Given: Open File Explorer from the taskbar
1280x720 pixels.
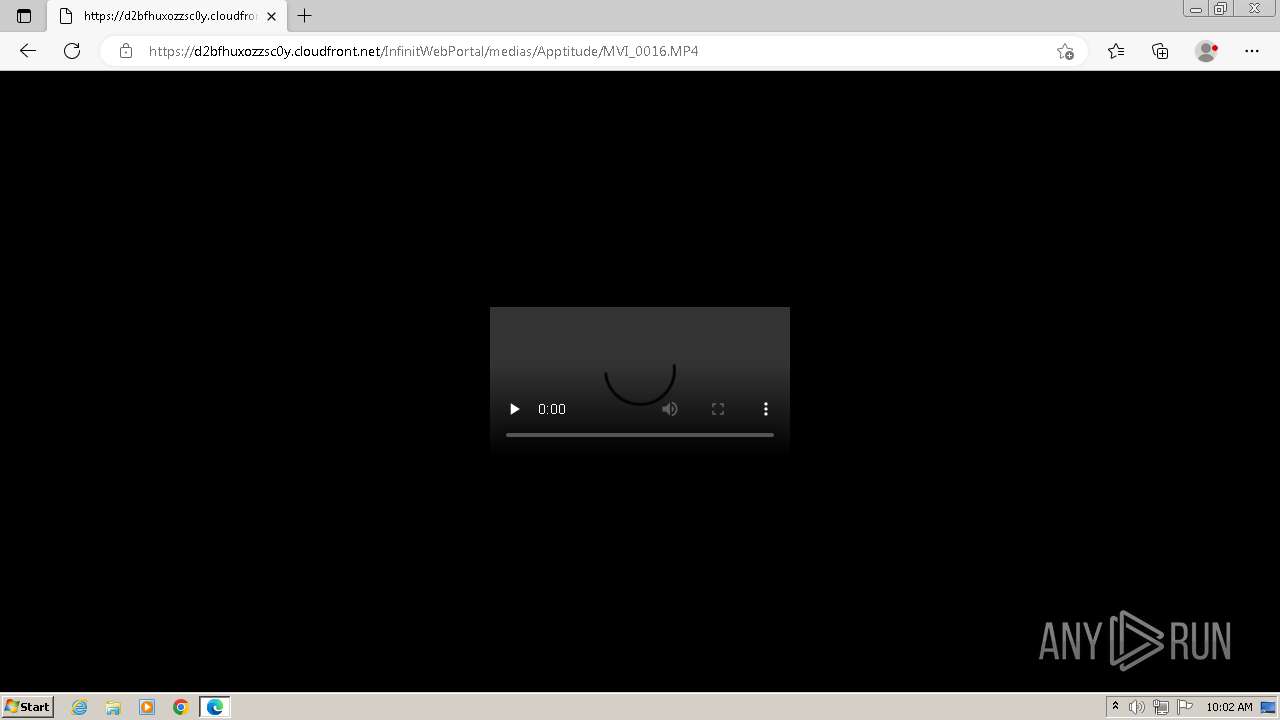Looking at the screenshot, I should (113, 707).
